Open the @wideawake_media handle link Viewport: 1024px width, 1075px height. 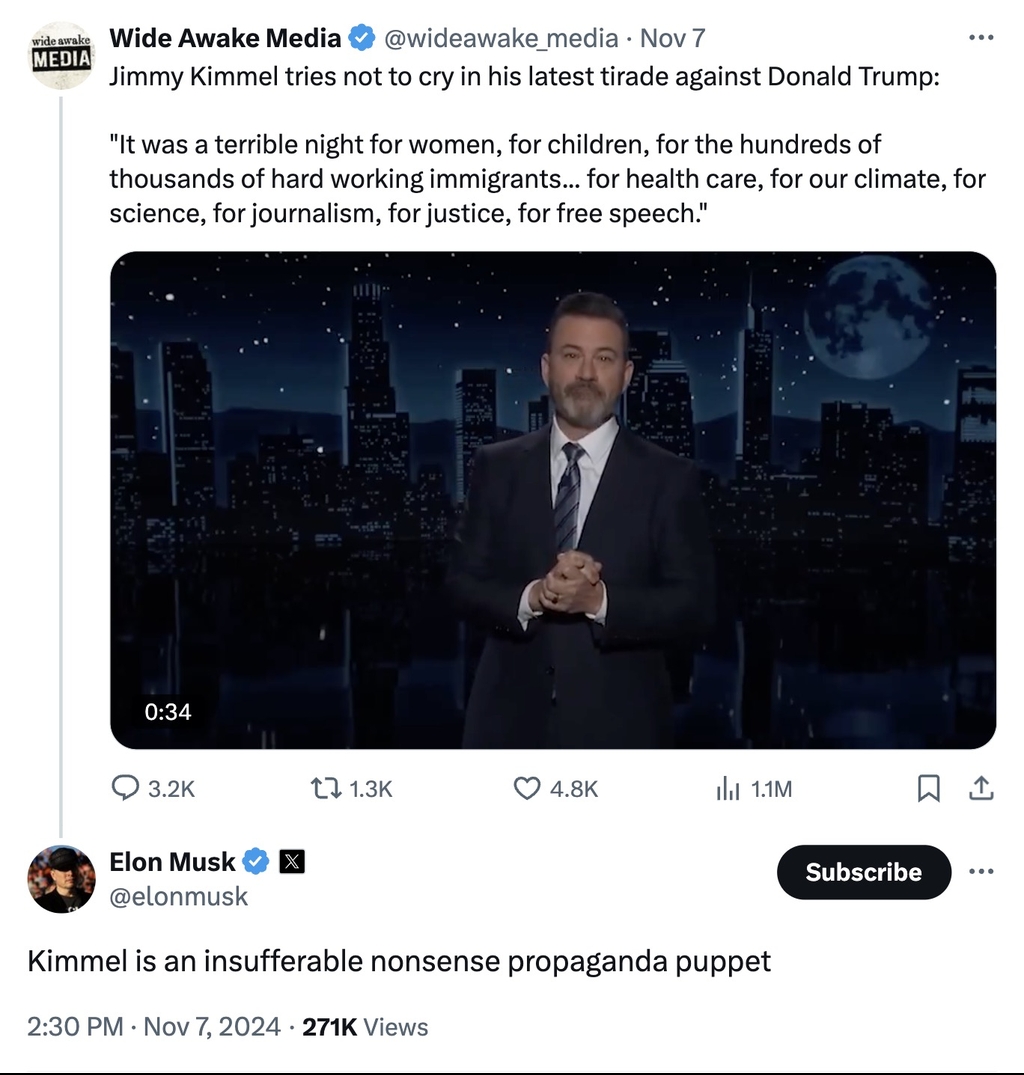tap(501, 39)
